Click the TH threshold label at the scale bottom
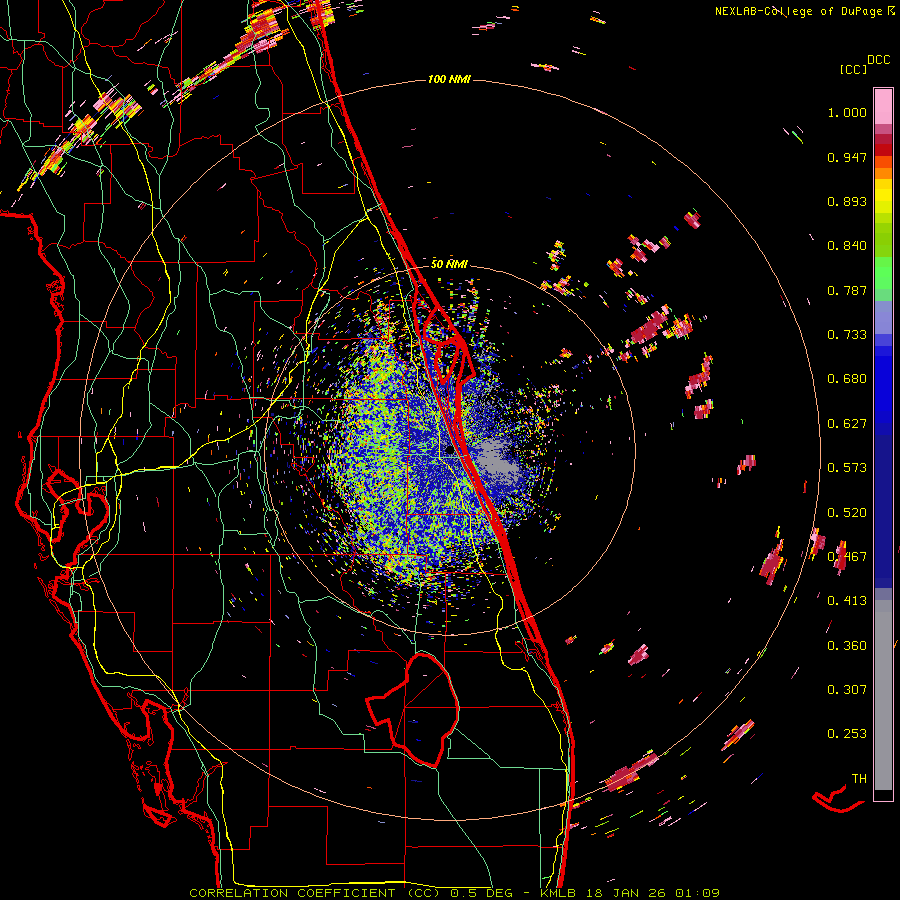Screen dimensions: 900x900 [x=859, y=779]
